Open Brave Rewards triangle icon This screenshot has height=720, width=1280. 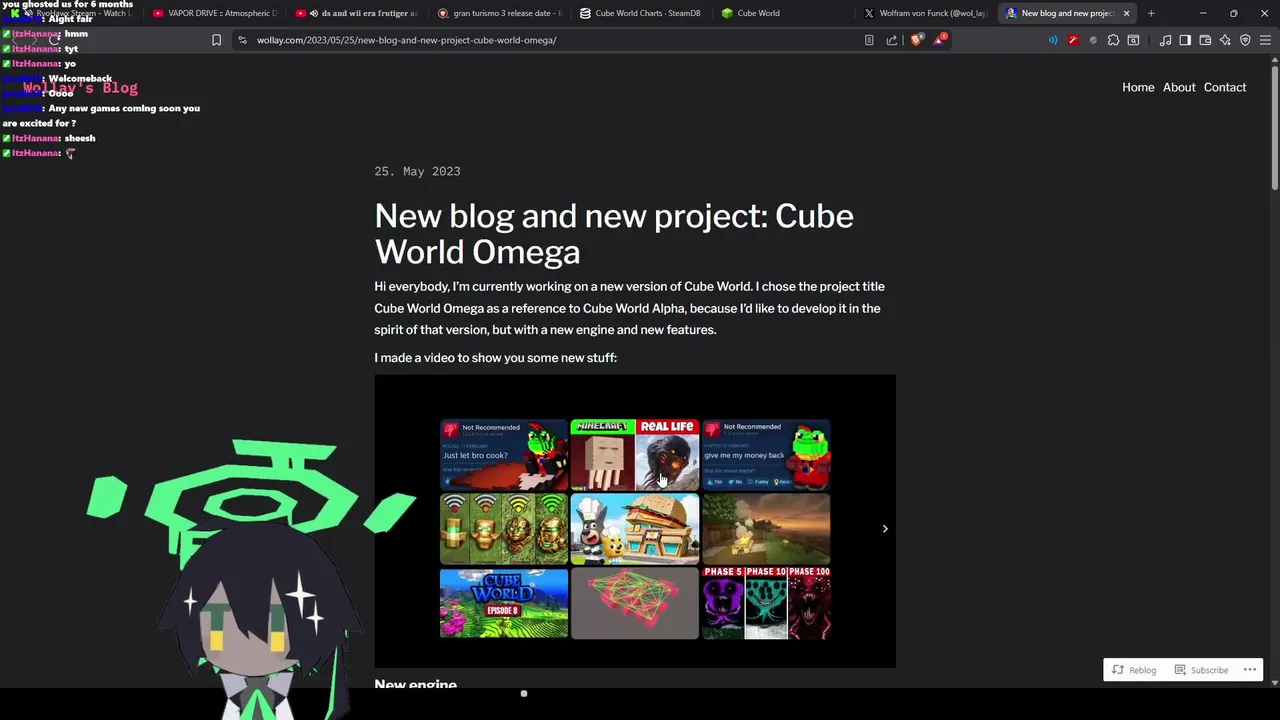pos(940,40)
